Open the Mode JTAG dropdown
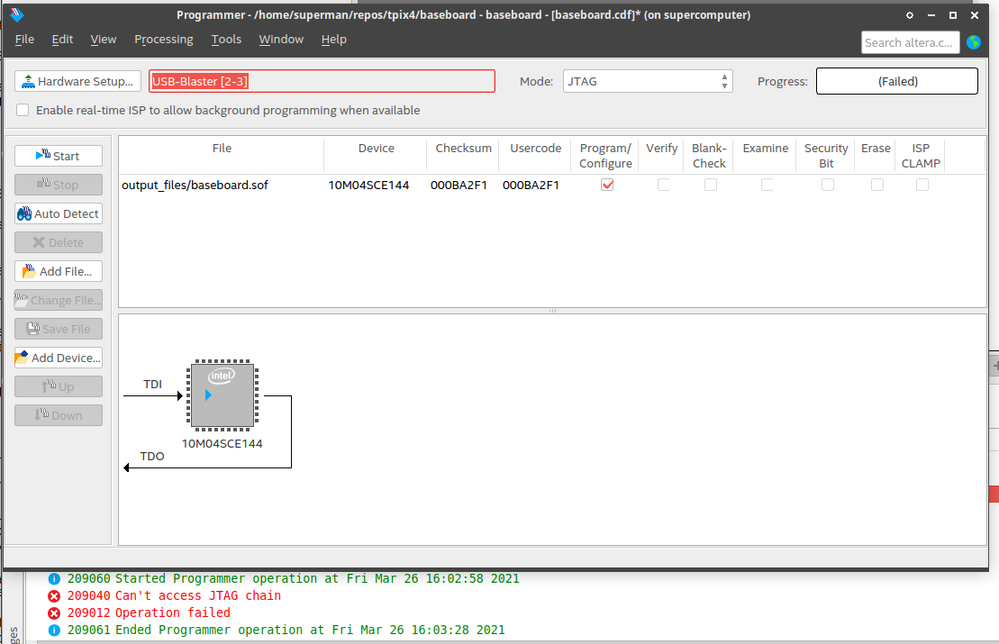 click(x=647, y=81)
